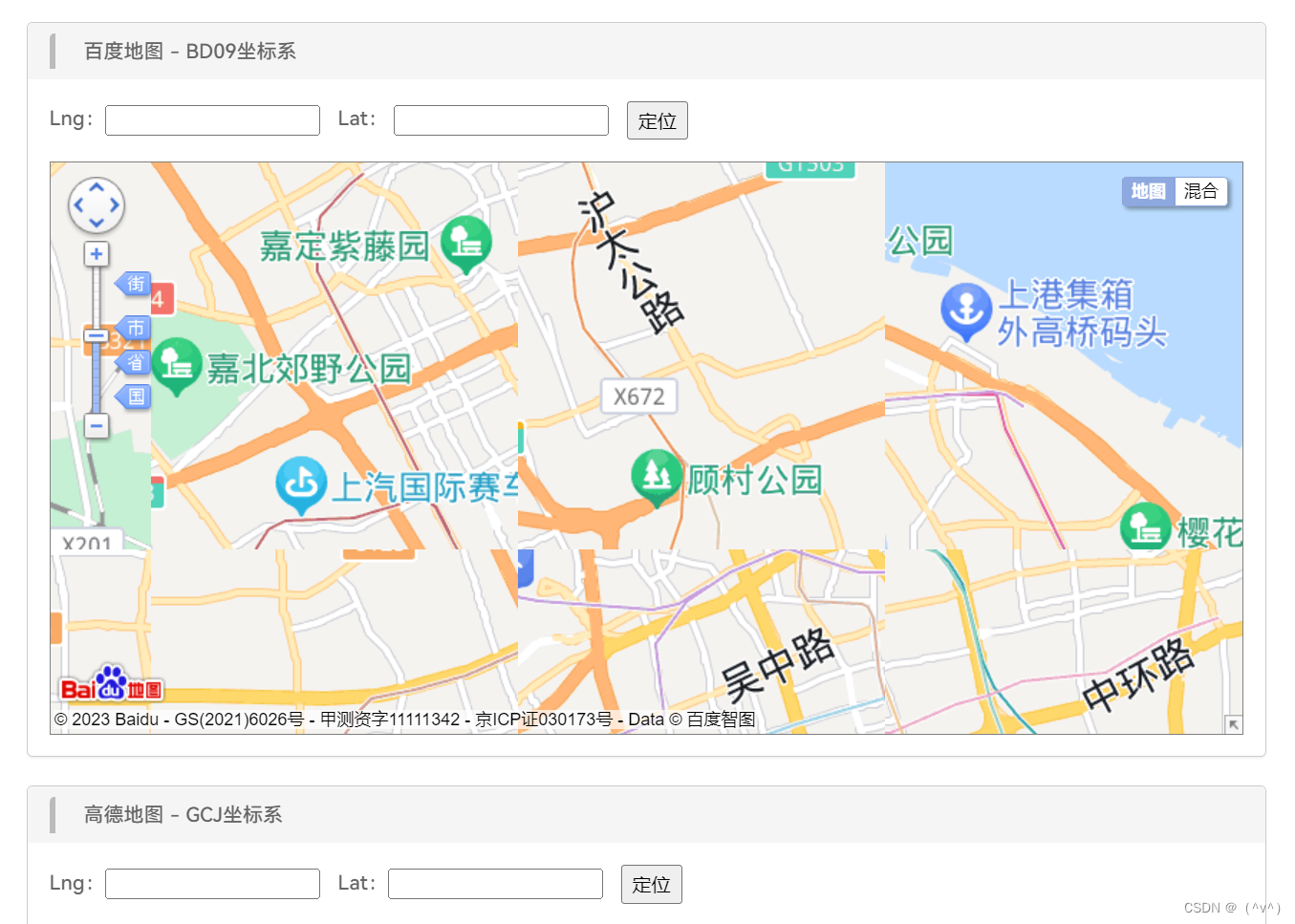The image size is (1295, 924).
Task: Click the 上港集箱外高桥码头 anchor marker
Action: tap(966, 312)
